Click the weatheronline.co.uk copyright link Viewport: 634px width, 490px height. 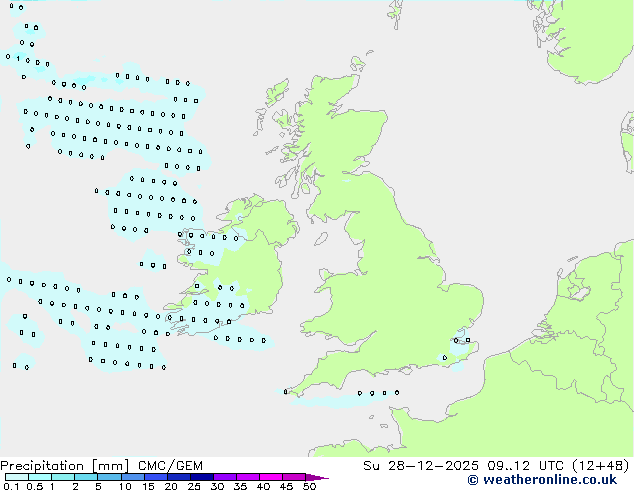[x=542, y=480]
